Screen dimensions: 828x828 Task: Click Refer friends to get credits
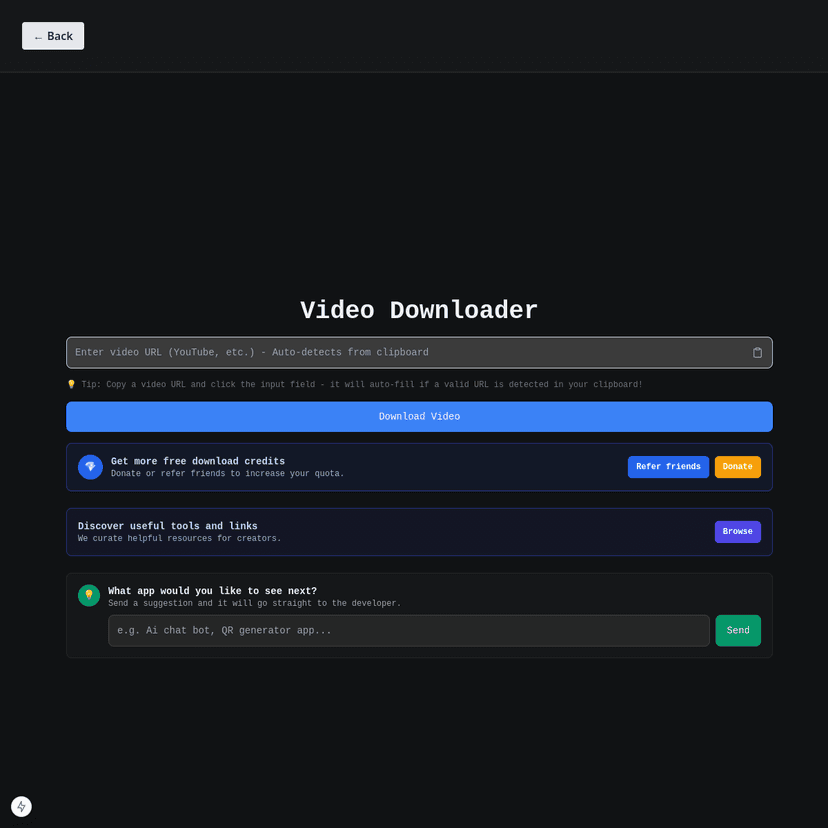click(x=668, y=466)
